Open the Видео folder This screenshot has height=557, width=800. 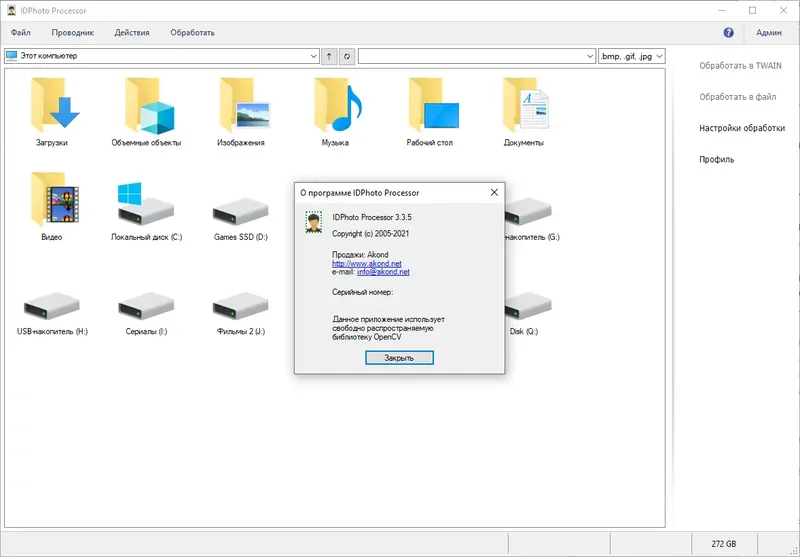click(52, 207)
